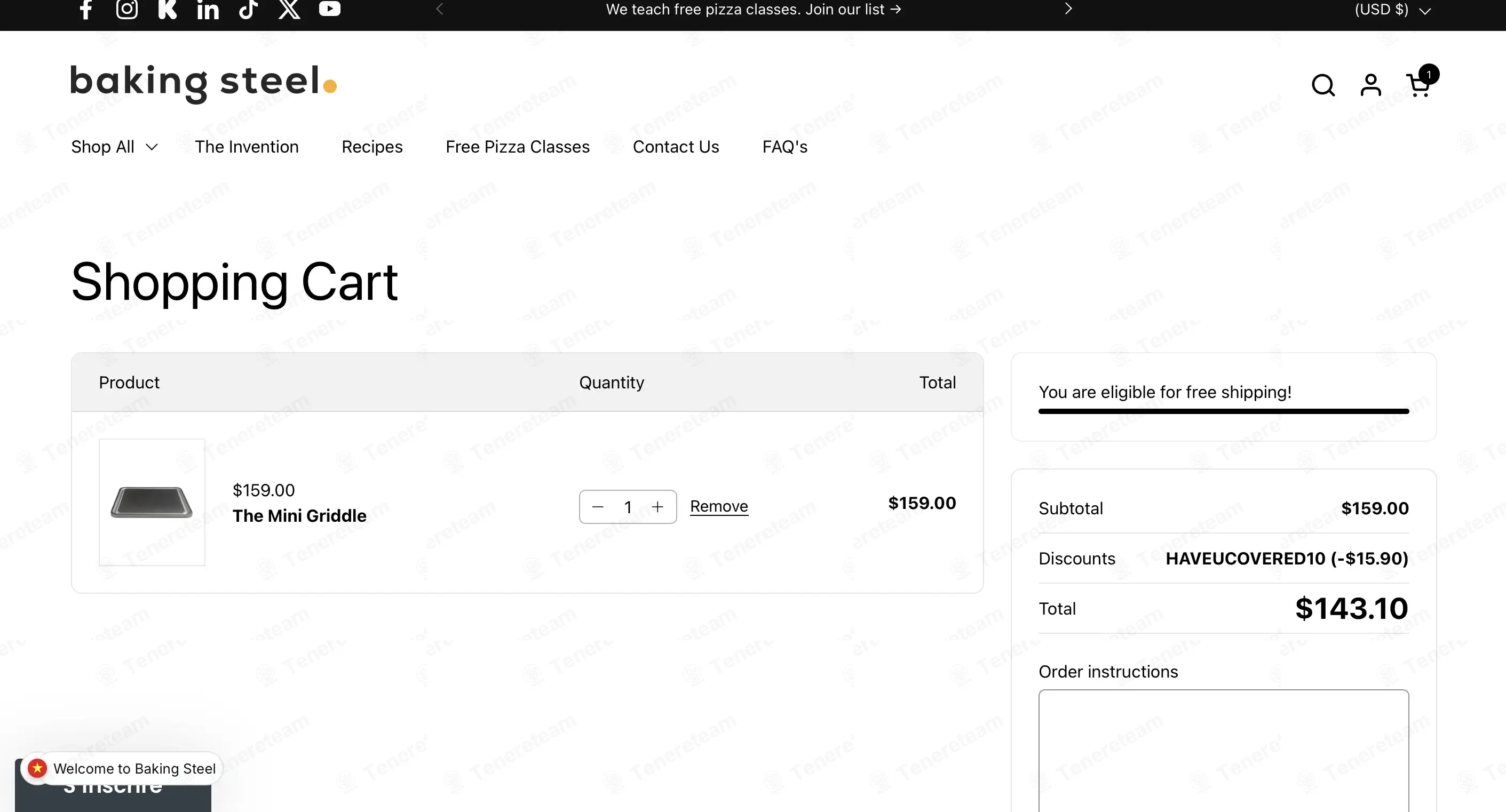1506x812 pixels.
Task: Open the LinkedIn social icon
Action: click(x=208, y=9)
